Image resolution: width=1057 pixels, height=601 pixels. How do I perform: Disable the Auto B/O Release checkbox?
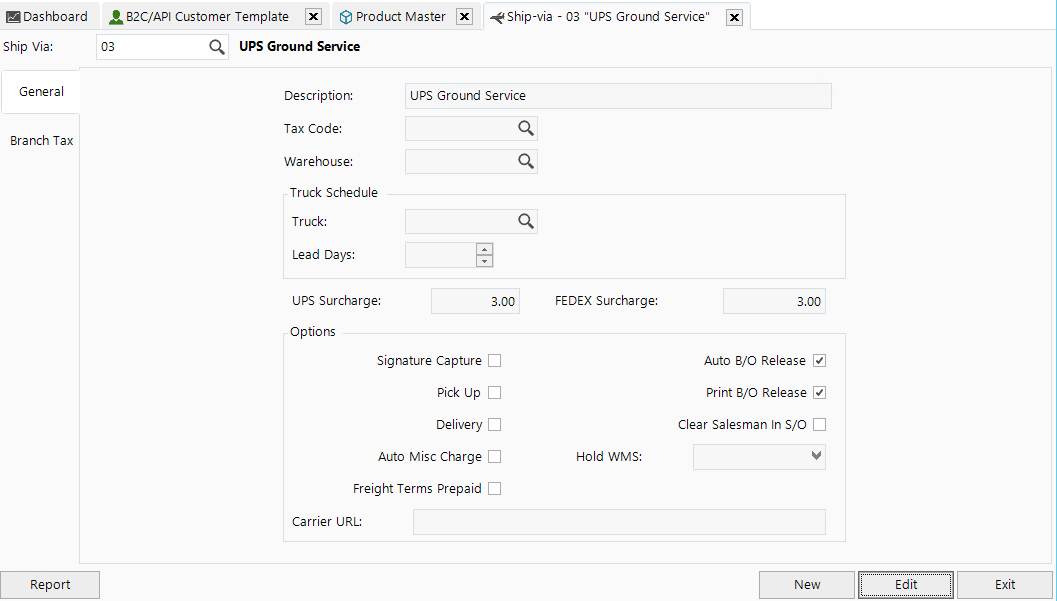[819, 360]
